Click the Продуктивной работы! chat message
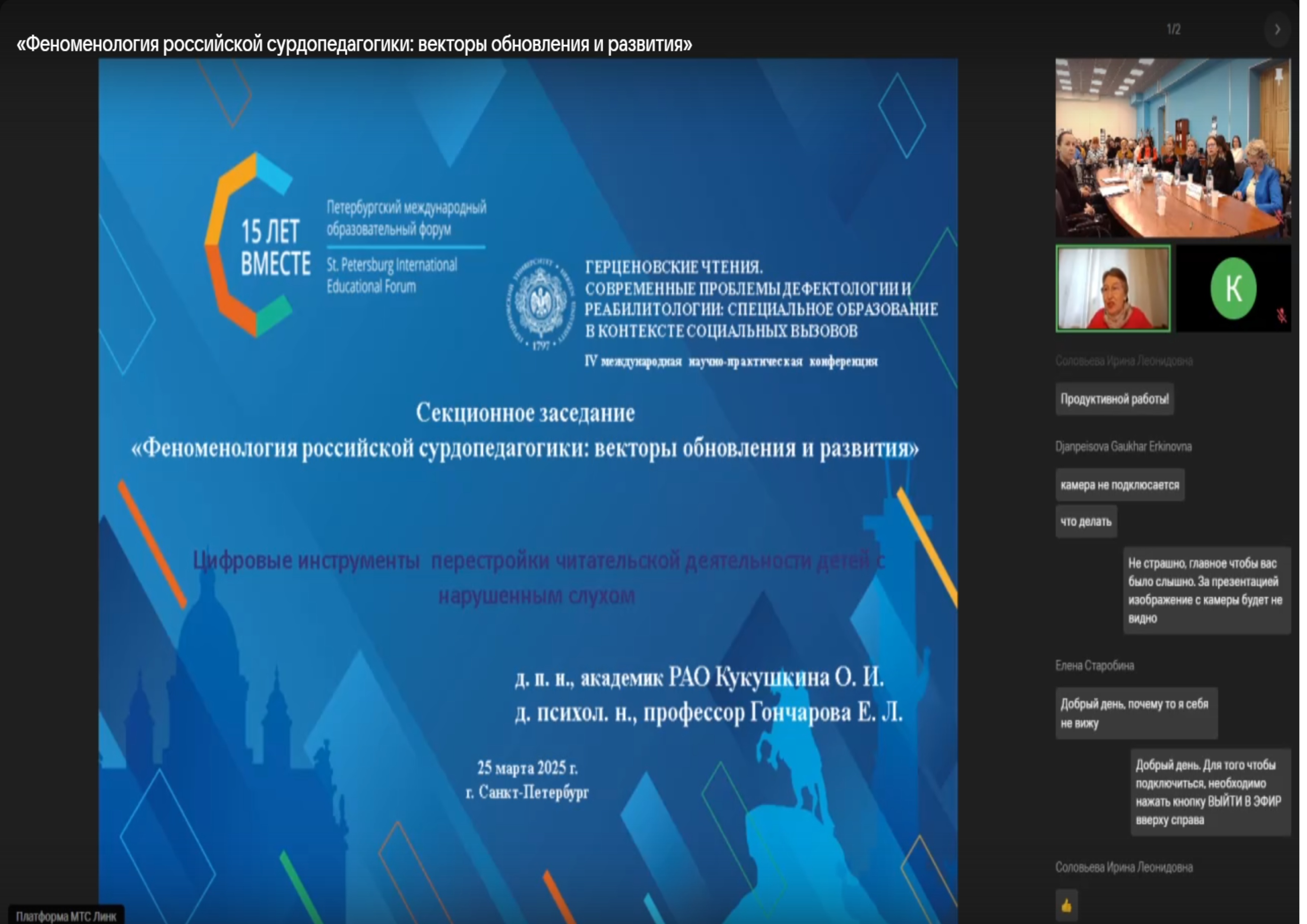Viewport: 1307px width, 924px height. click(x=1114, y=399)
